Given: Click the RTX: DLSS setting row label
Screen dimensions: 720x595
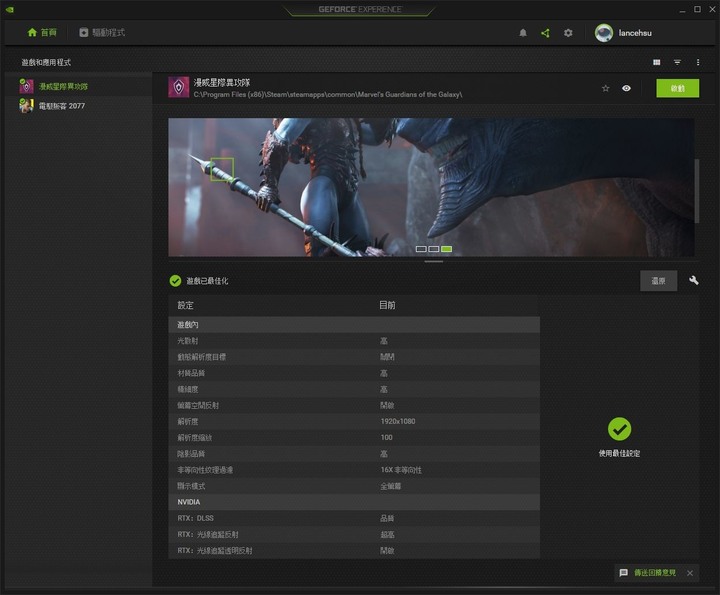Looking at the screenshot, I should [x=196, y=518].
